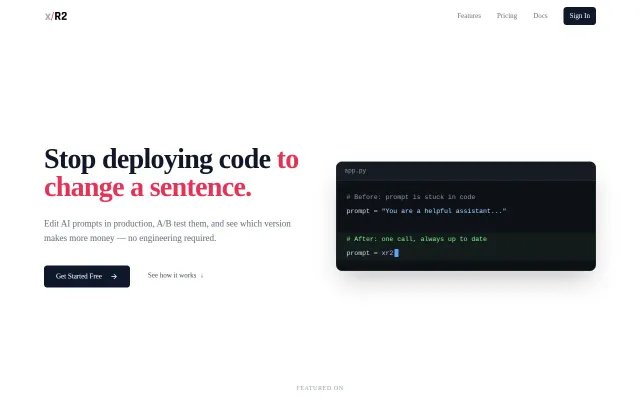The image size is (640, 400).
Task: Follow the See how it works link
Action: coord(176,276)
